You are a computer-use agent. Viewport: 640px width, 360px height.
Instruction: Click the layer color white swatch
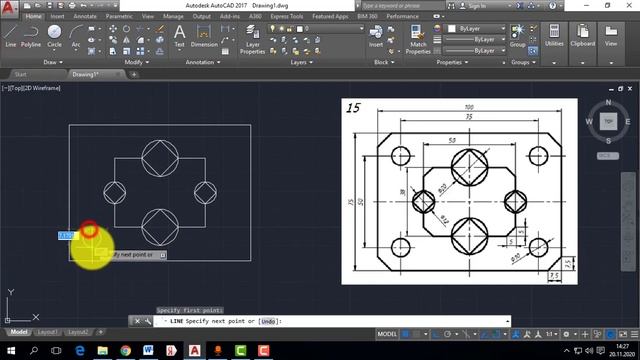point(300,29)
